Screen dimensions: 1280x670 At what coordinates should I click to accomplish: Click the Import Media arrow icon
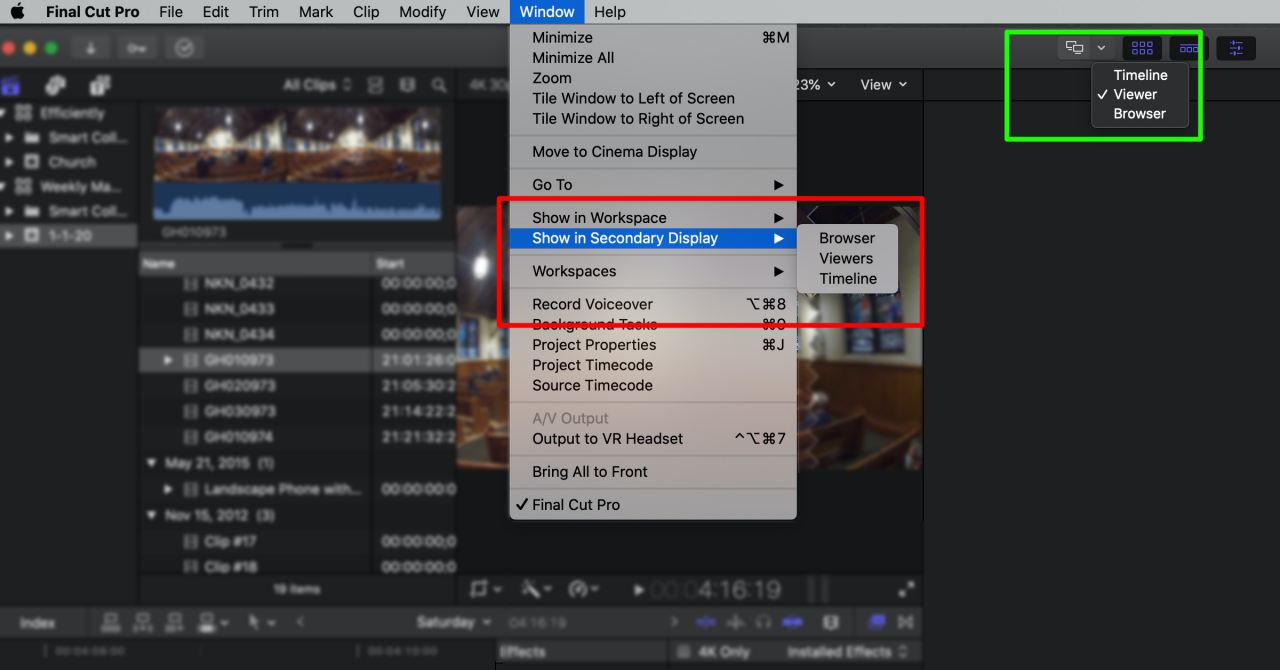(x=90, y=48)
